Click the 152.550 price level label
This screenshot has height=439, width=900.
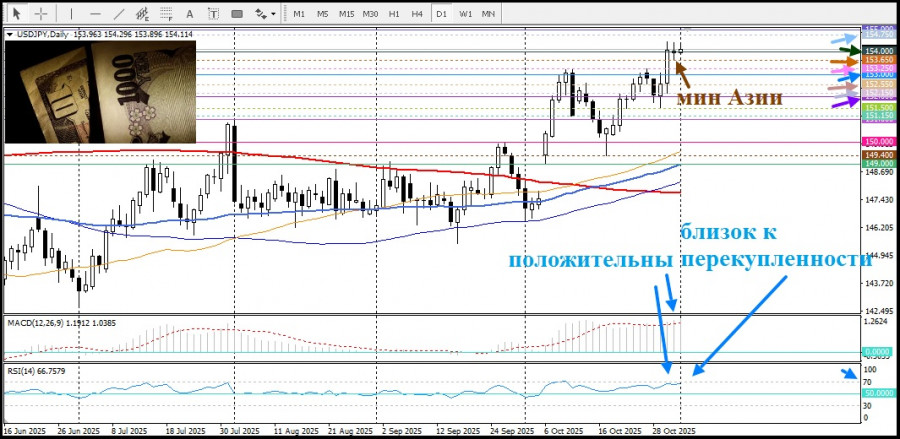click(878, 84)
